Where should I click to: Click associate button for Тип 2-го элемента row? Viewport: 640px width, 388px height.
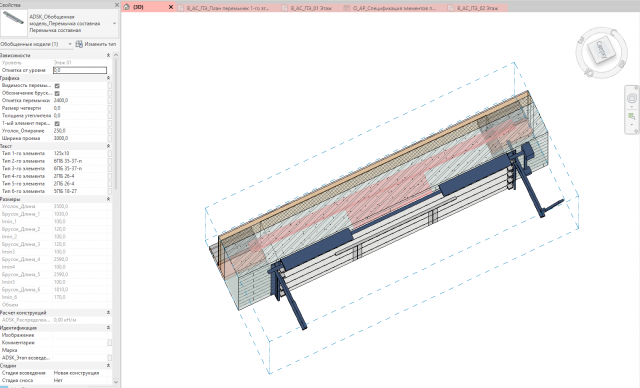point(109,161)
